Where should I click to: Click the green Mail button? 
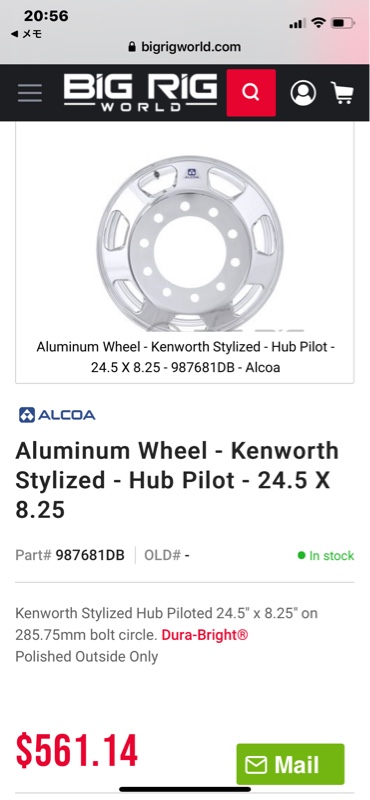click(290, 764)
